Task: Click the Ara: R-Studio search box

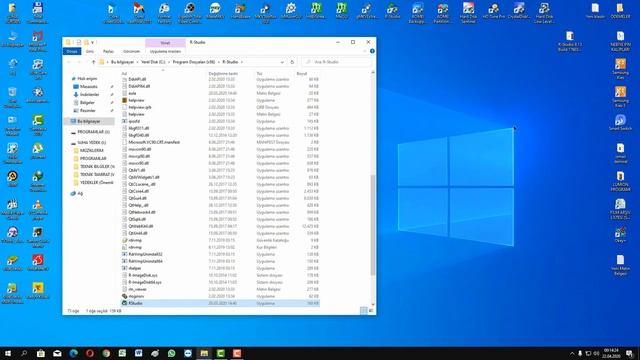Action: point(337,62)
